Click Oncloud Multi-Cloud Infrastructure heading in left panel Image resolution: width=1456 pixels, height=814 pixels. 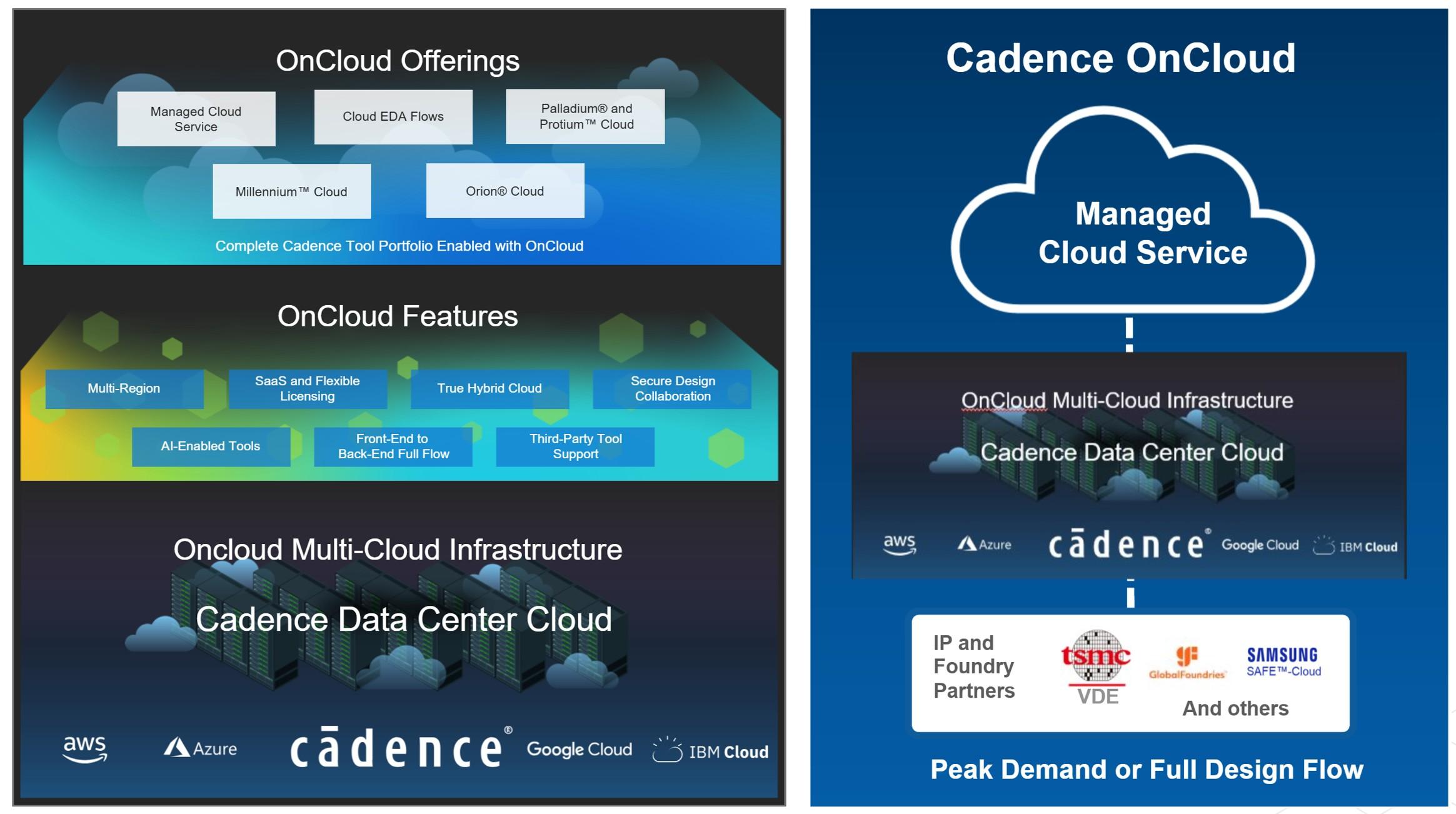tap(398, 550)
